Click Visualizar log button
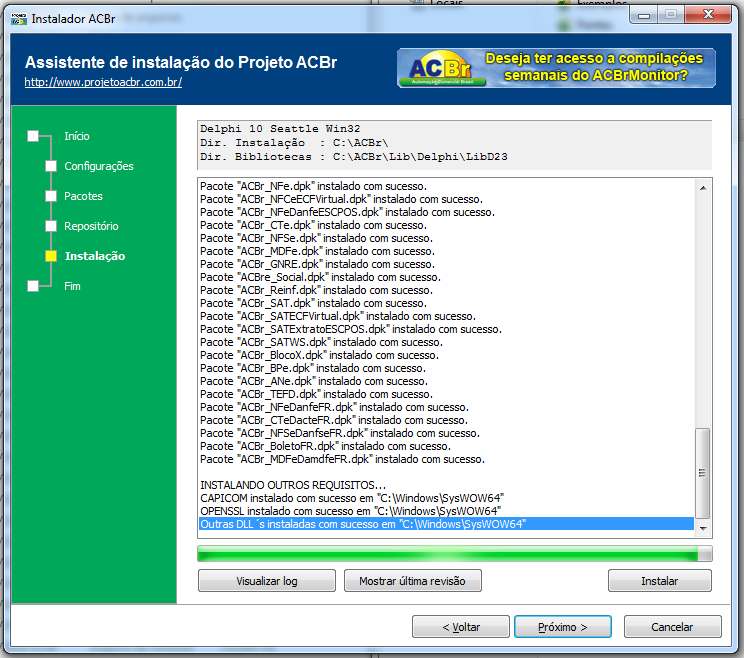This screenshot has height=658, width=744. (267, 581)
